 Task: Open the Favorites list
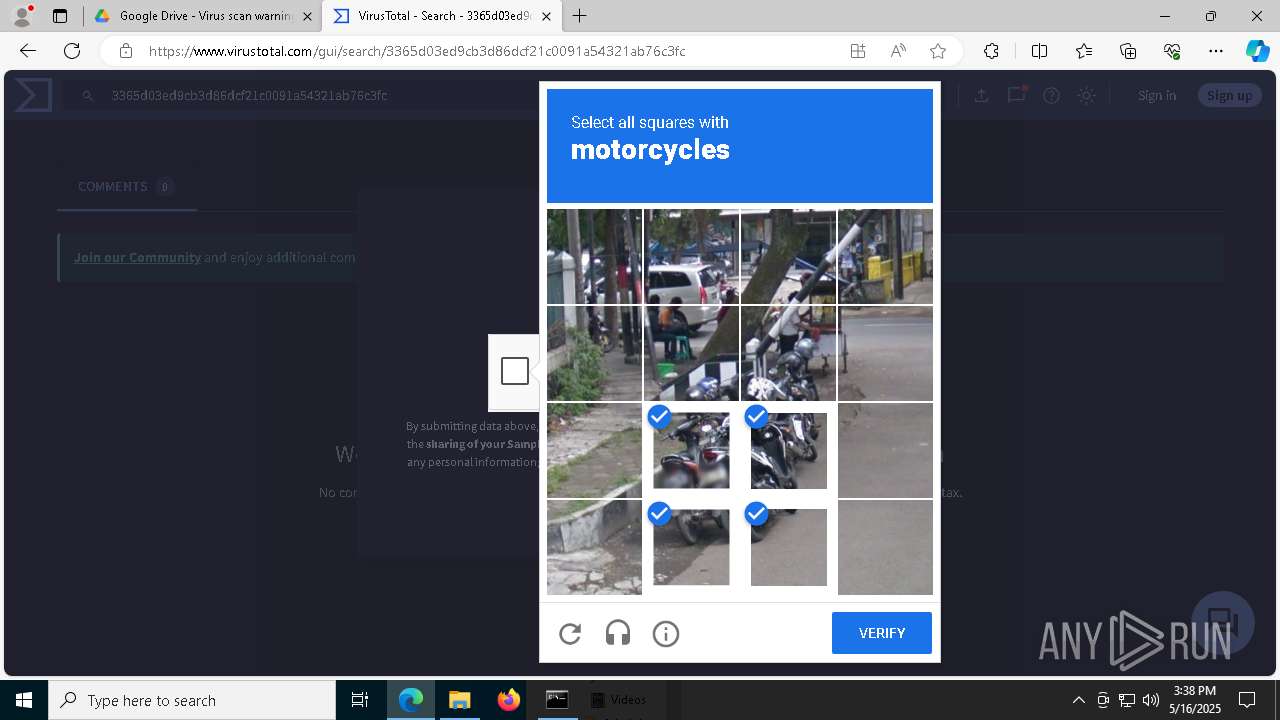click(x=1084, y=51)
